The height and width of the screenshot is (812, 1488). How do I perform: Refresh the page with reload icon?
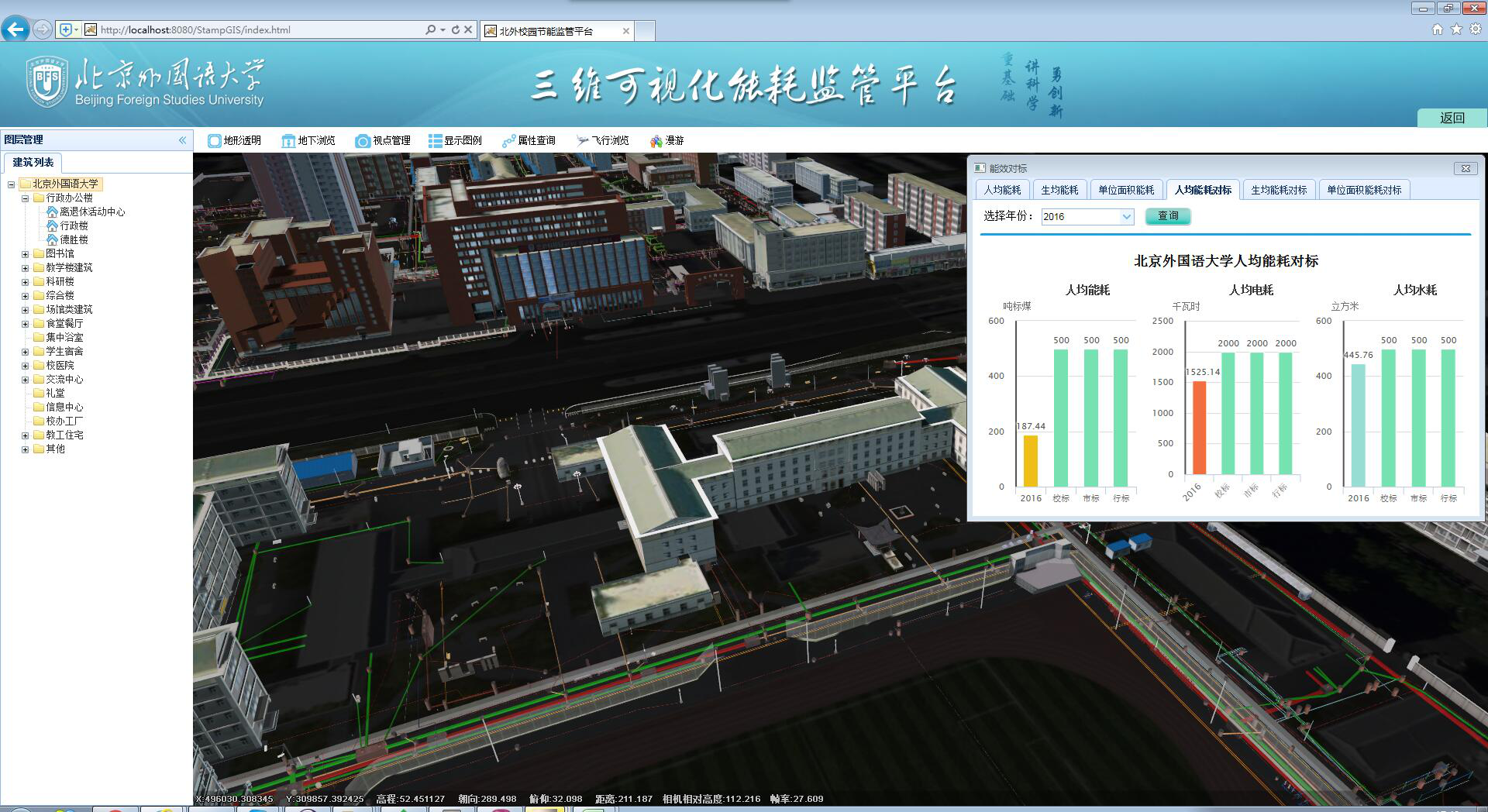point(456,30)
